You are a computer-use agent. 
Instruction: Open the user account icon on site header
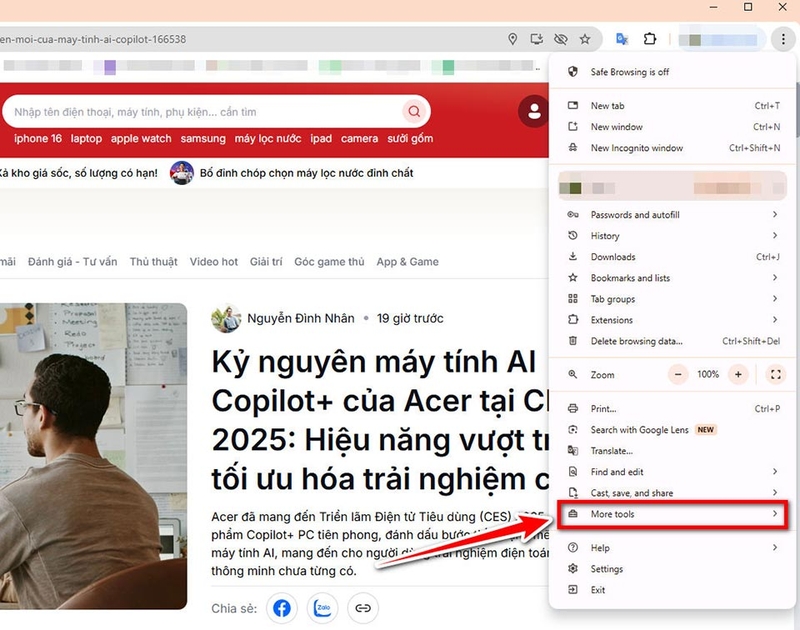[534, 111]
